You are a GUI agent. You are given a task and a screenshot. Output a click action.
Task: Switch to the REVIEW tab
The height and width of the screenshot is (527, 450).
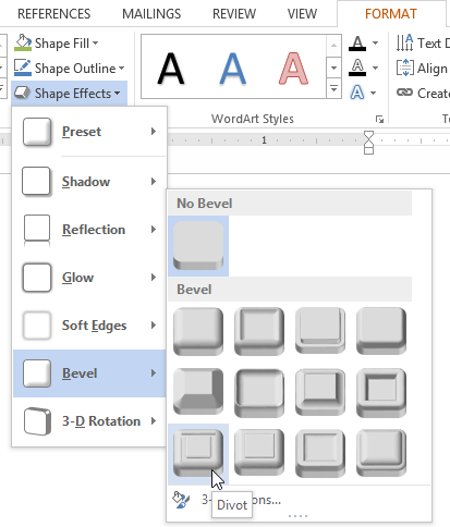[x=234, y=14]
